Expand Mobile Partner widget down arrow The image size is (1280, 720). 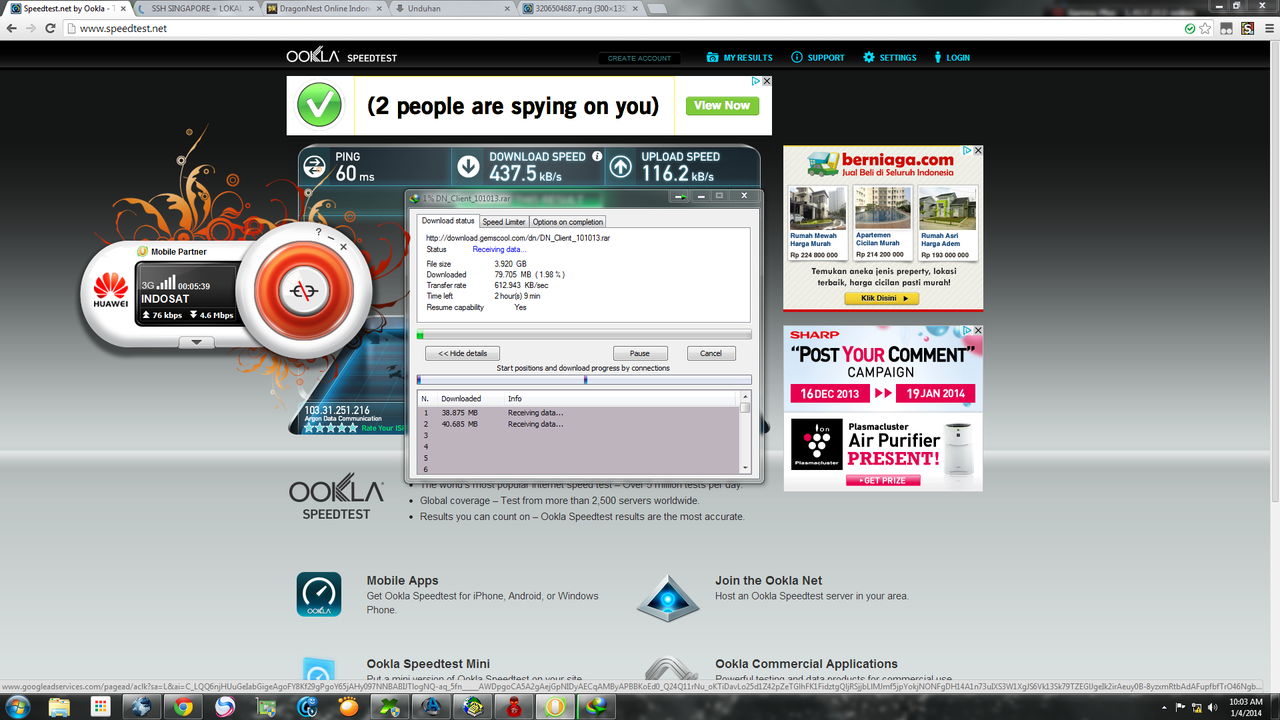tap(196, 342)
